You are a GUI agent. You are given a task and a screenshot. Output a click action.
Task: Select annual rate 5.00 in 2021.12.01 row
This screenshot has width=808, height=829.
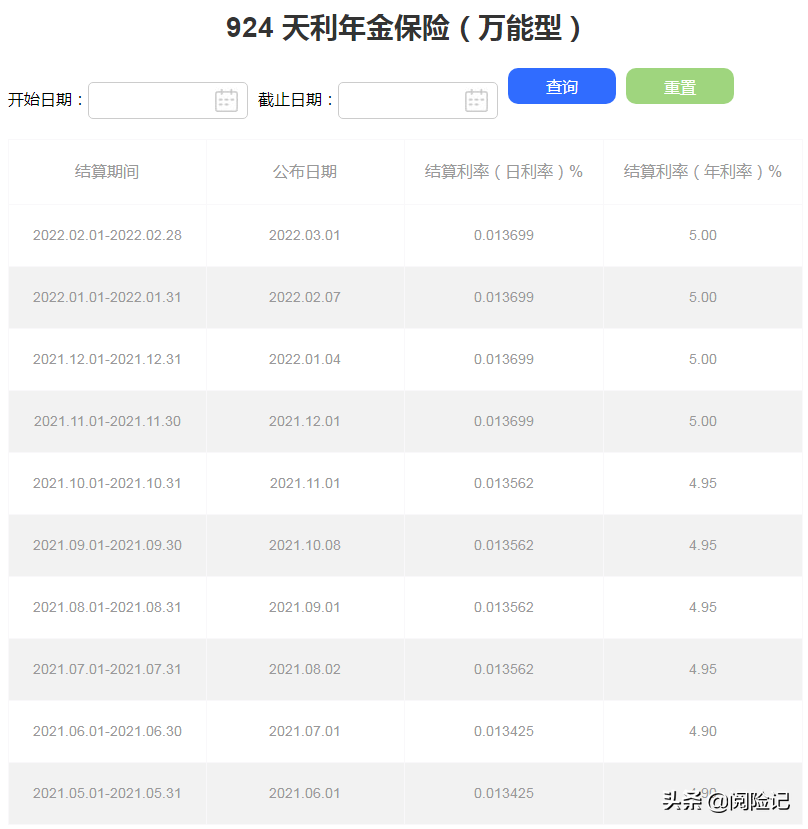(x=703, y=421)
